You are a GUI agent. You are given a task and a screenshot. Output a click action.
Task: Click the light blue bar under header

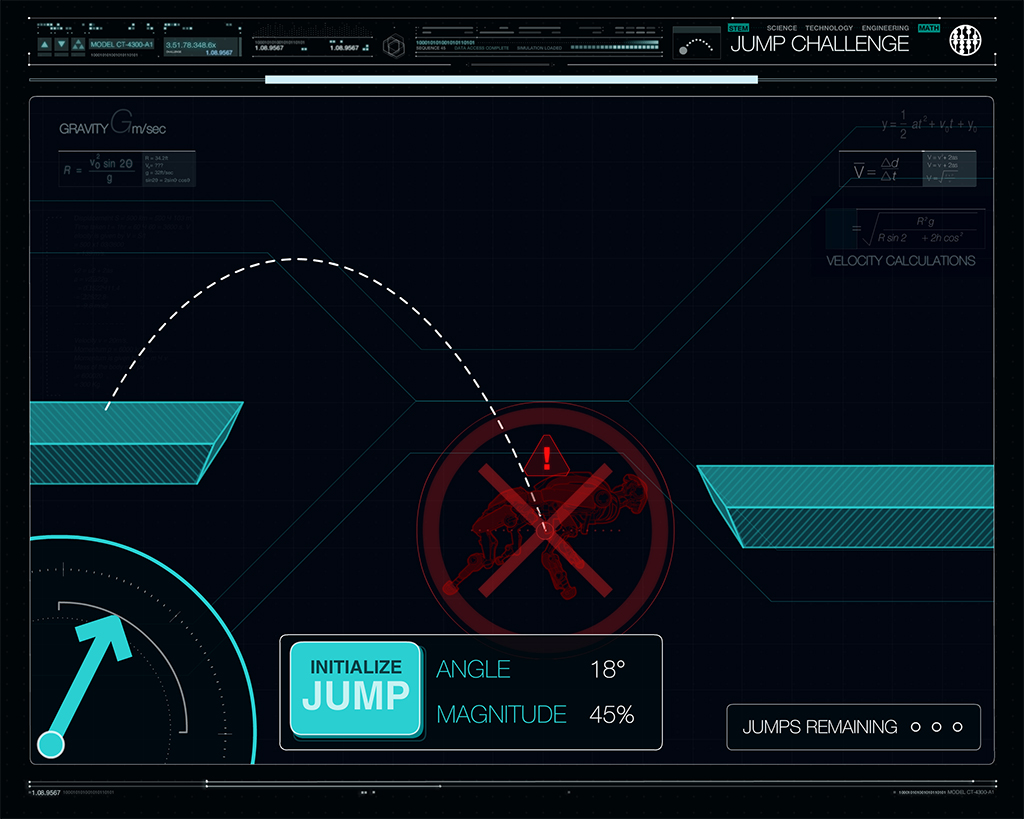(511, 80)
